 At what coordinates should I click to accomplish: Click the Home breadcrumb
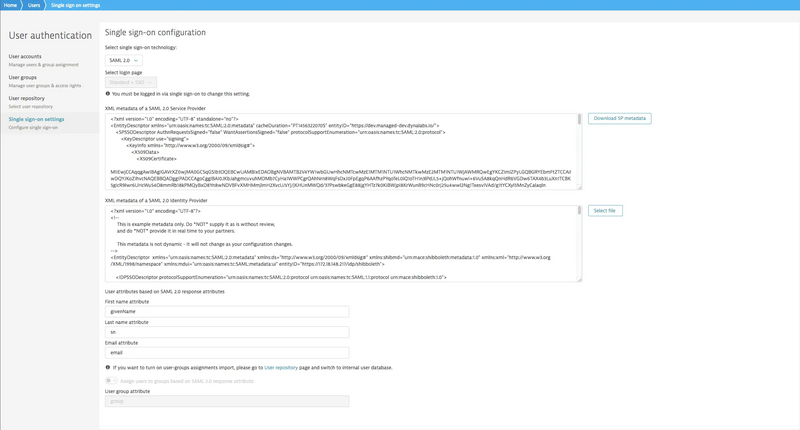(x=10, y=5)
